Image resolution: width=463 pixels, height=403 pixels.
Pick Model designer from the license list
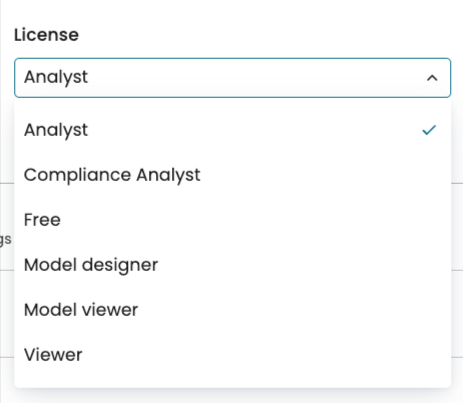pyautogui.click(x=232, y=265)
